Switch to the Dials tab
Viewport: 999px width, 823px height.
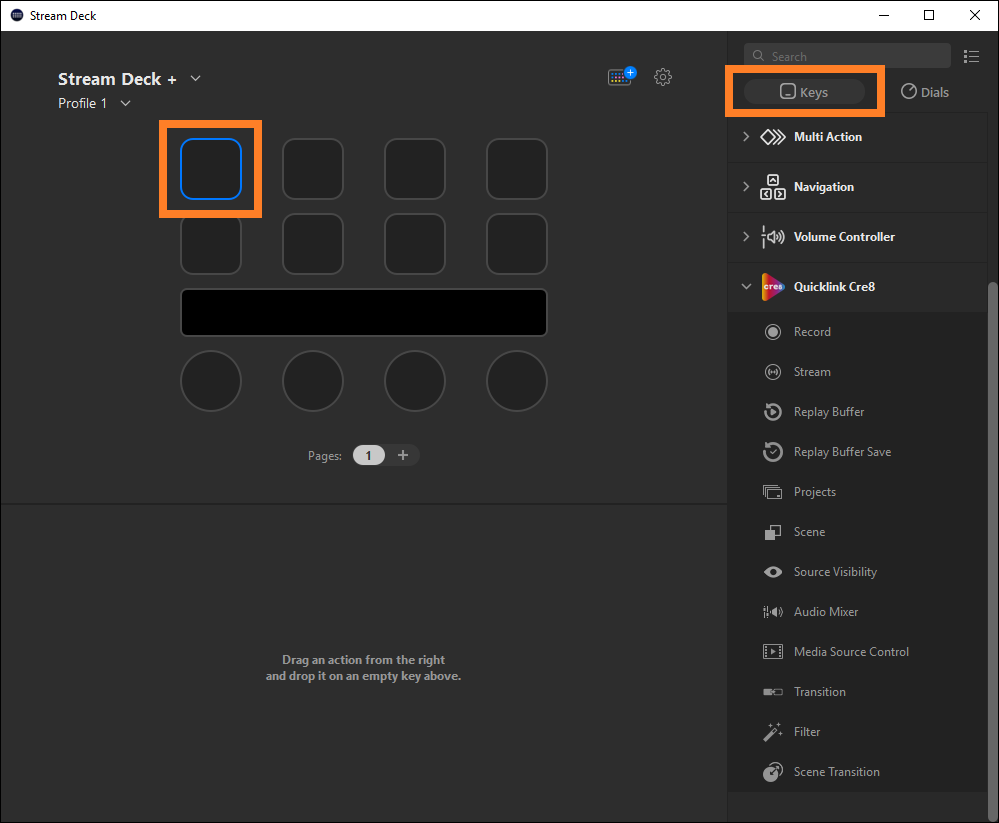point(924,92)
